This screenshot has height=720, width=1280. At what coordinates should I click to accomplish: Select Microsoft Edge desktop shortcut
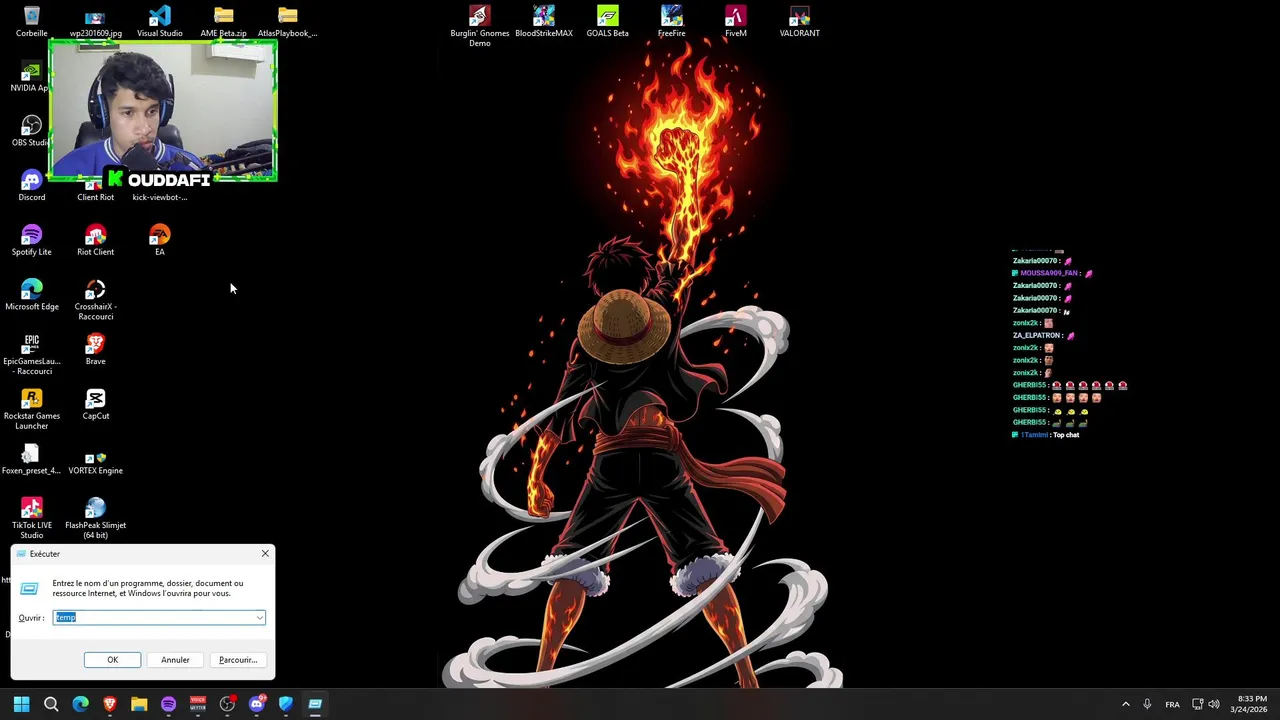(x=31, y=295)
